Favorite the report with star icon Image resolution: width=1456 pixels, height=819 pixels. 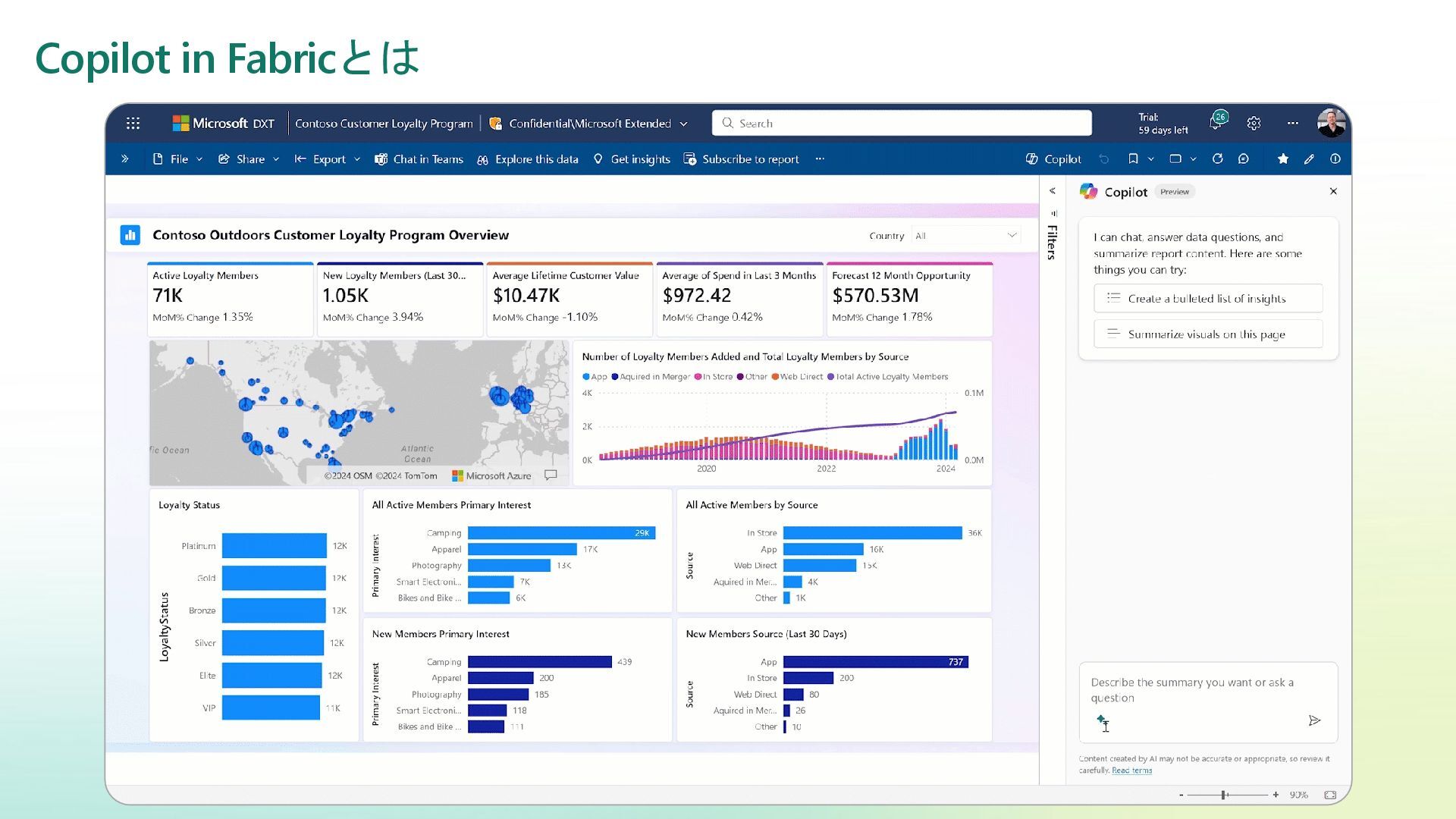click(1283, 158)
